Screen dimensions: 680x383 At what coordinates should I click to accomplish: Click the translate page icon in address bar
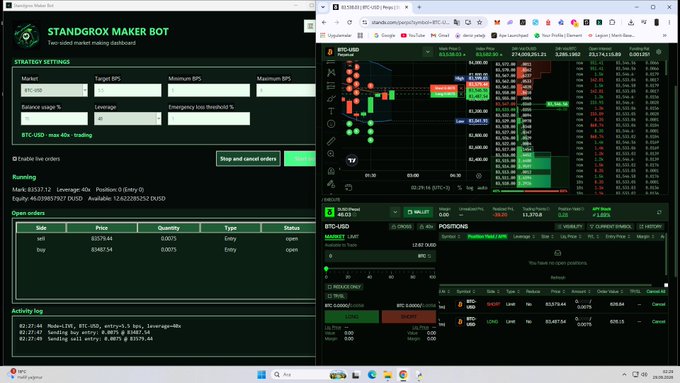coord(457,22)
